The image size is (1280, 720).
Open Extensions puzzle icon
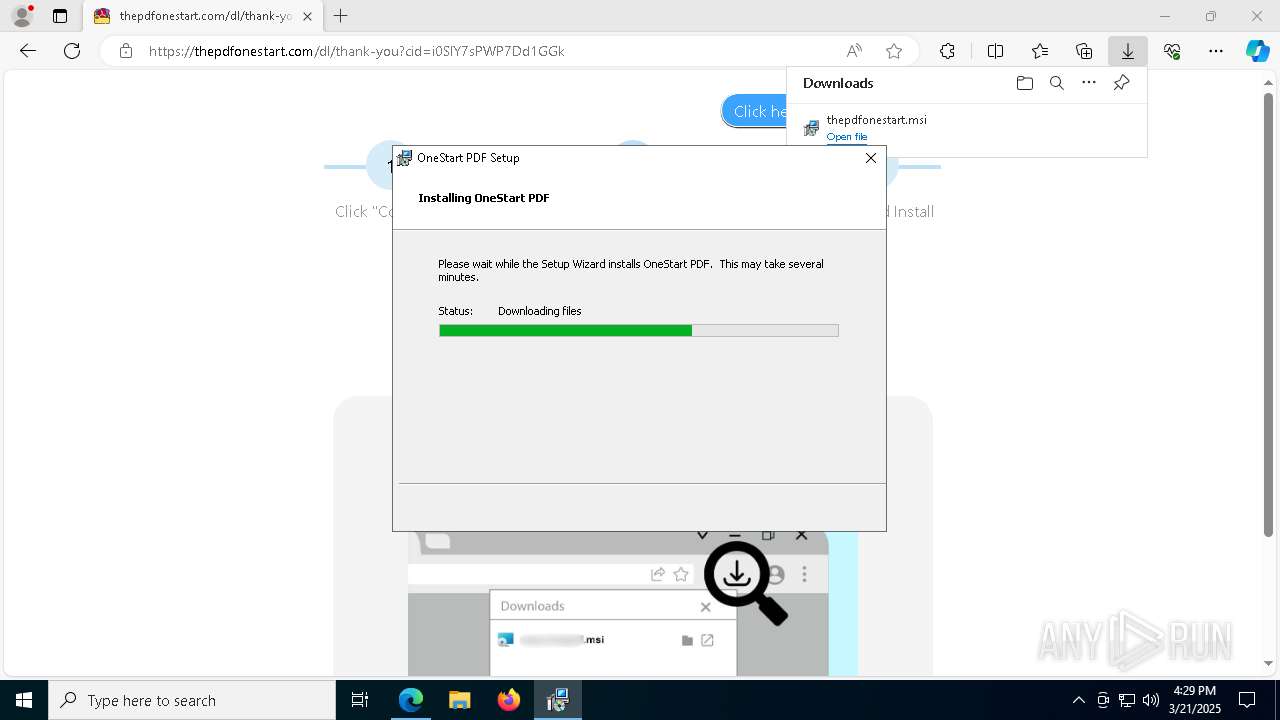tap(947, 51)
